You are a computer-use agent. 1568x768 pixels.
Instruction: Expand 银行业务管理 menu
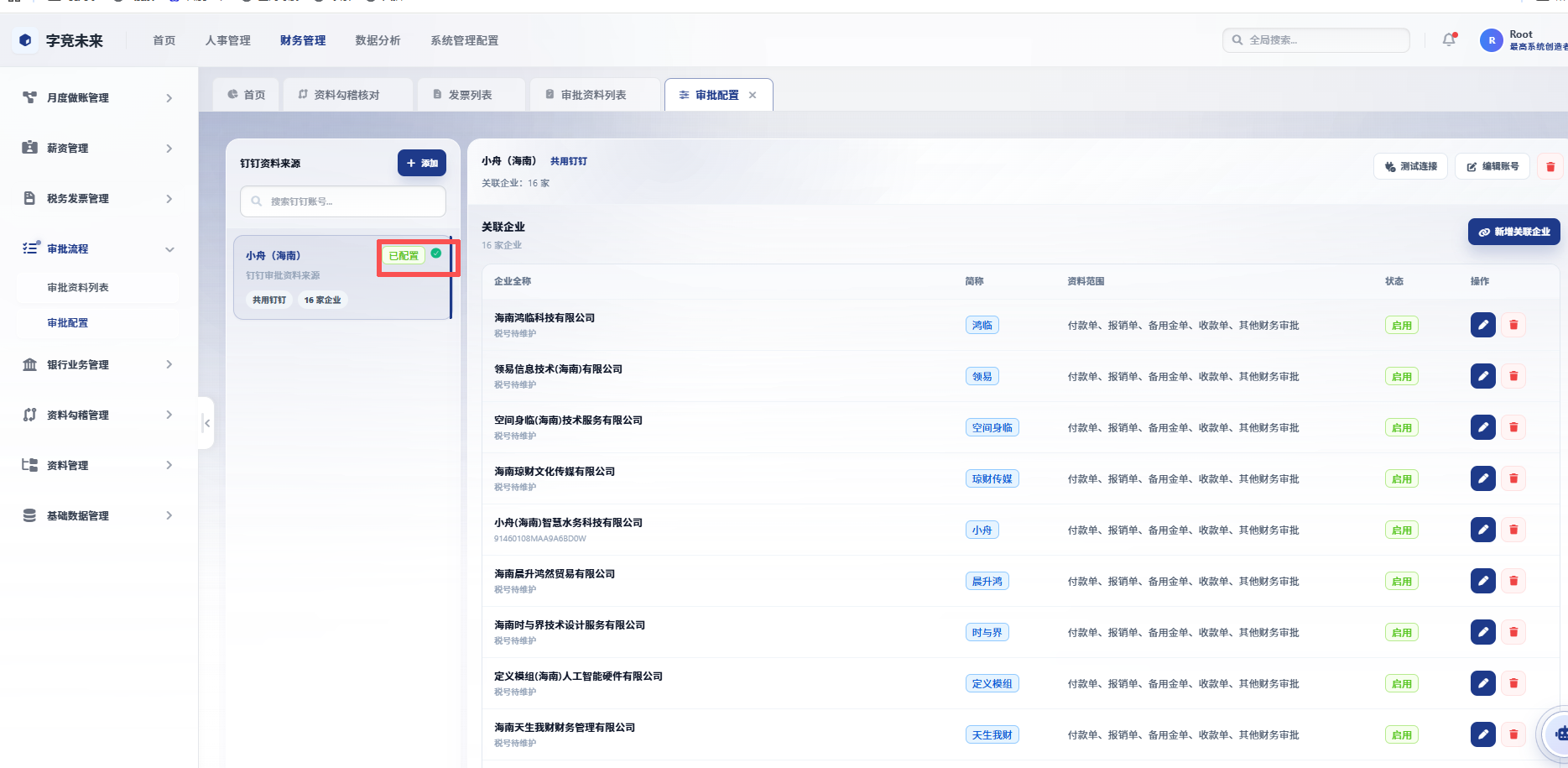pyautogui.click(x=100, y=364)
